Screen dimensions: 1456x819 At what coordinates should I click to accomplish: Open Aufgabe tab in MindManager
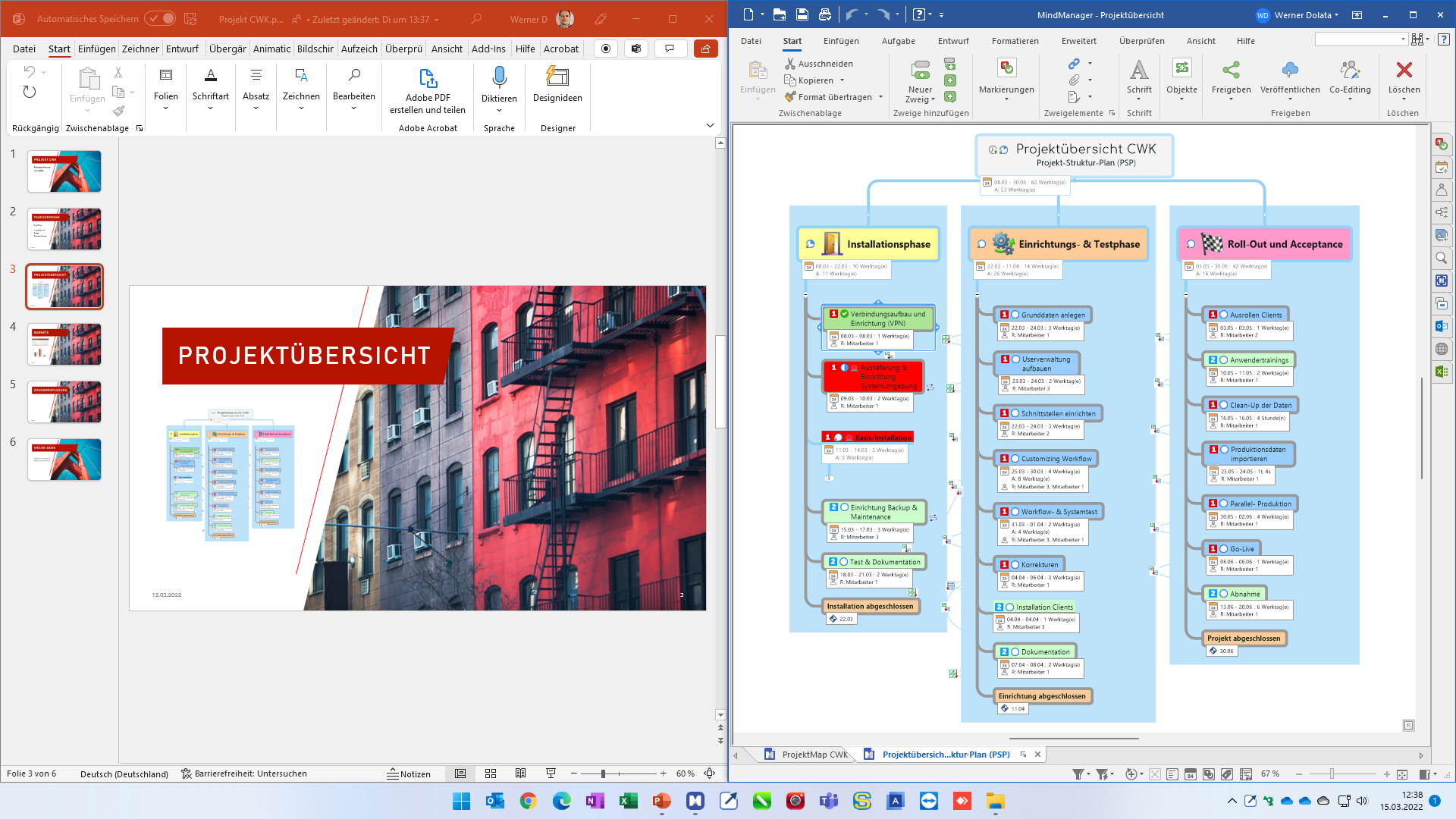[898, 41]
